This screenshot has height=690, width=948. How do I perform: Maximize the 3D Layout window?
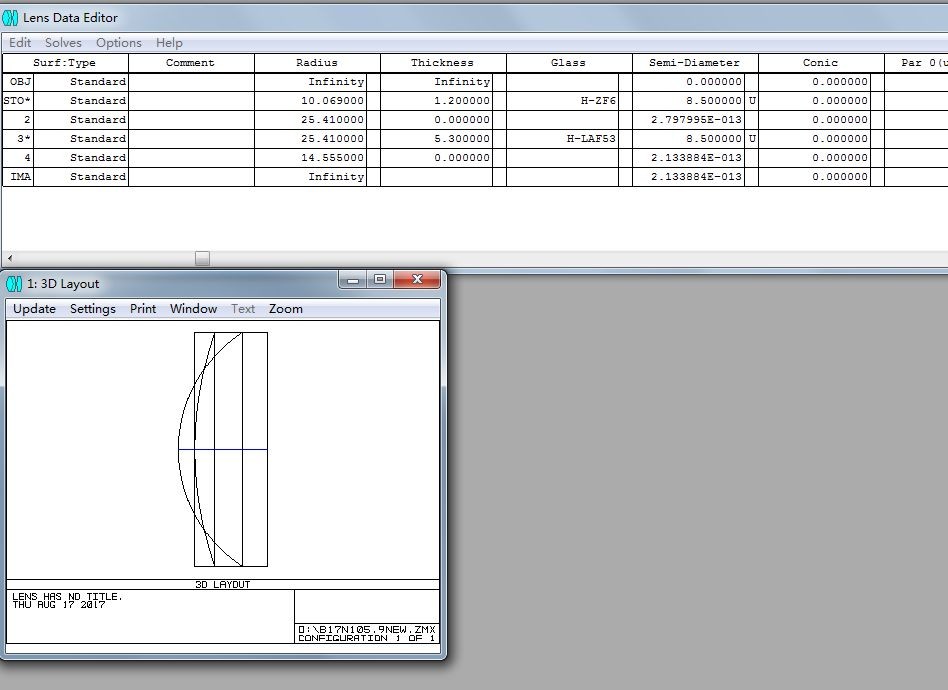[380, 279]
